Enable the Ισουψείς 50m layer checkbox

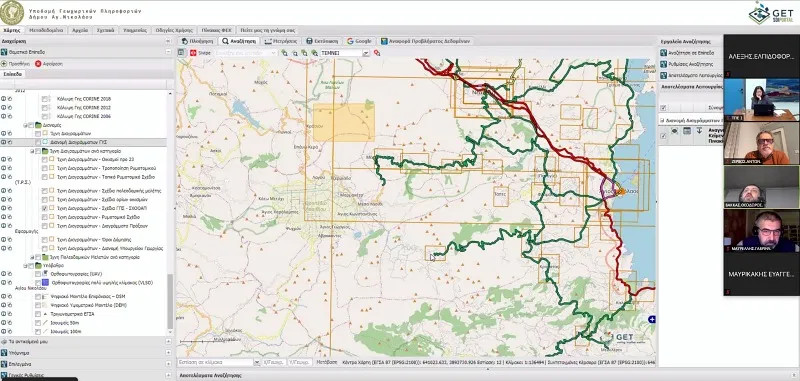[38, 323]
